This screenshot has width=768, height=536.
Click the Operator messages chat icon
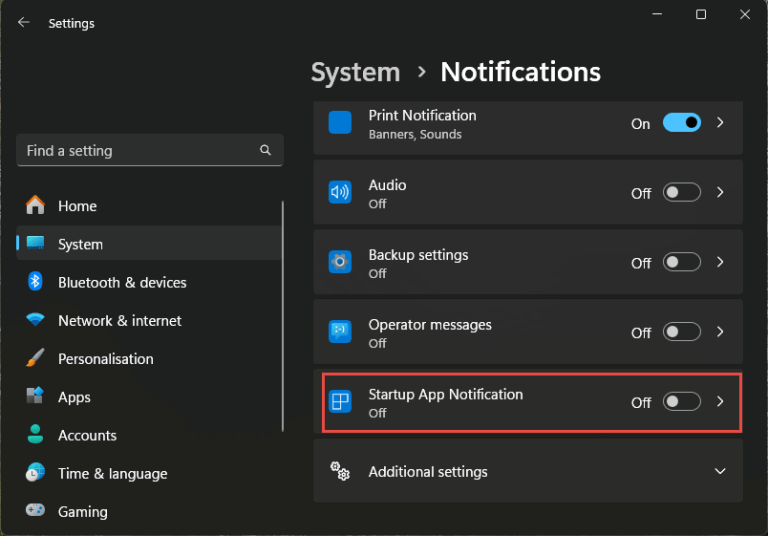pos(340,332)
